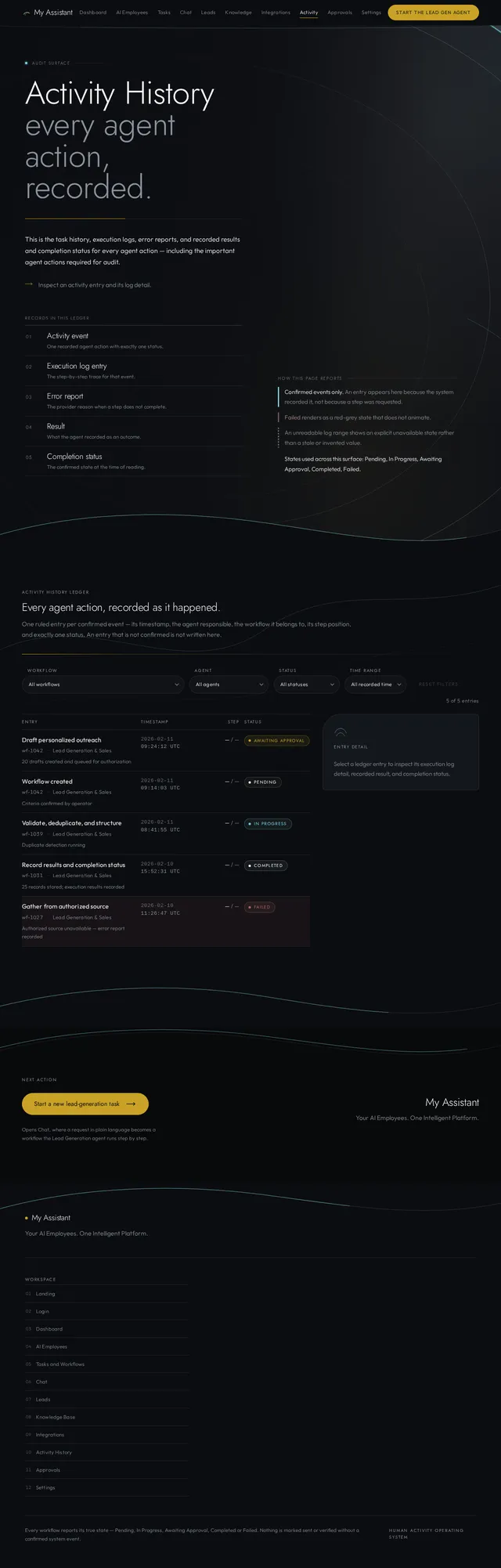Image resolution: width=501 pixels, height=1568 pixels.
Task: Click the My Assistant logo icon
Action: [27, 13]
